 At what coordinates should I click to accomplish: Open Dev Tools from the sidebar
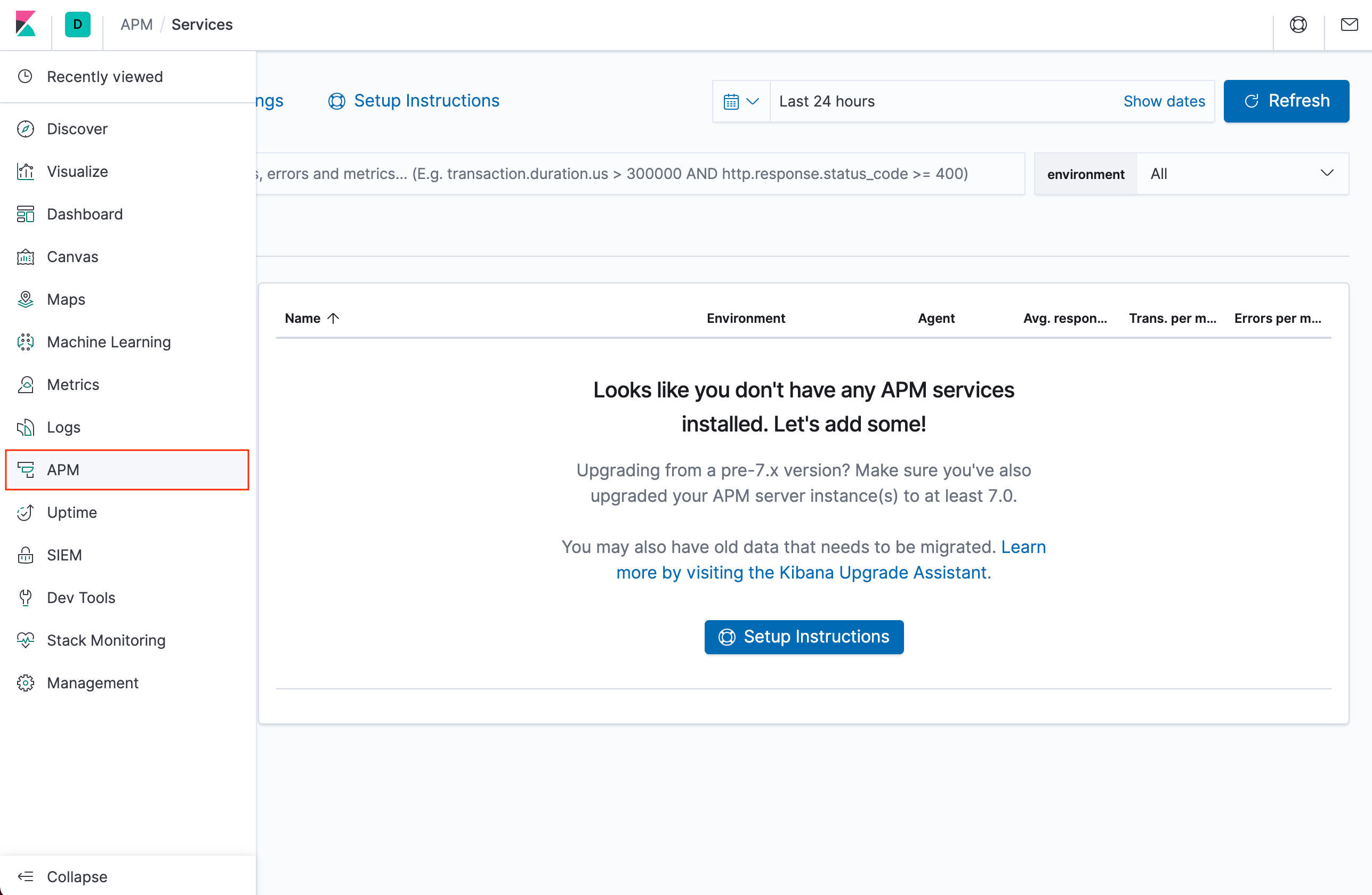(80, 598)
